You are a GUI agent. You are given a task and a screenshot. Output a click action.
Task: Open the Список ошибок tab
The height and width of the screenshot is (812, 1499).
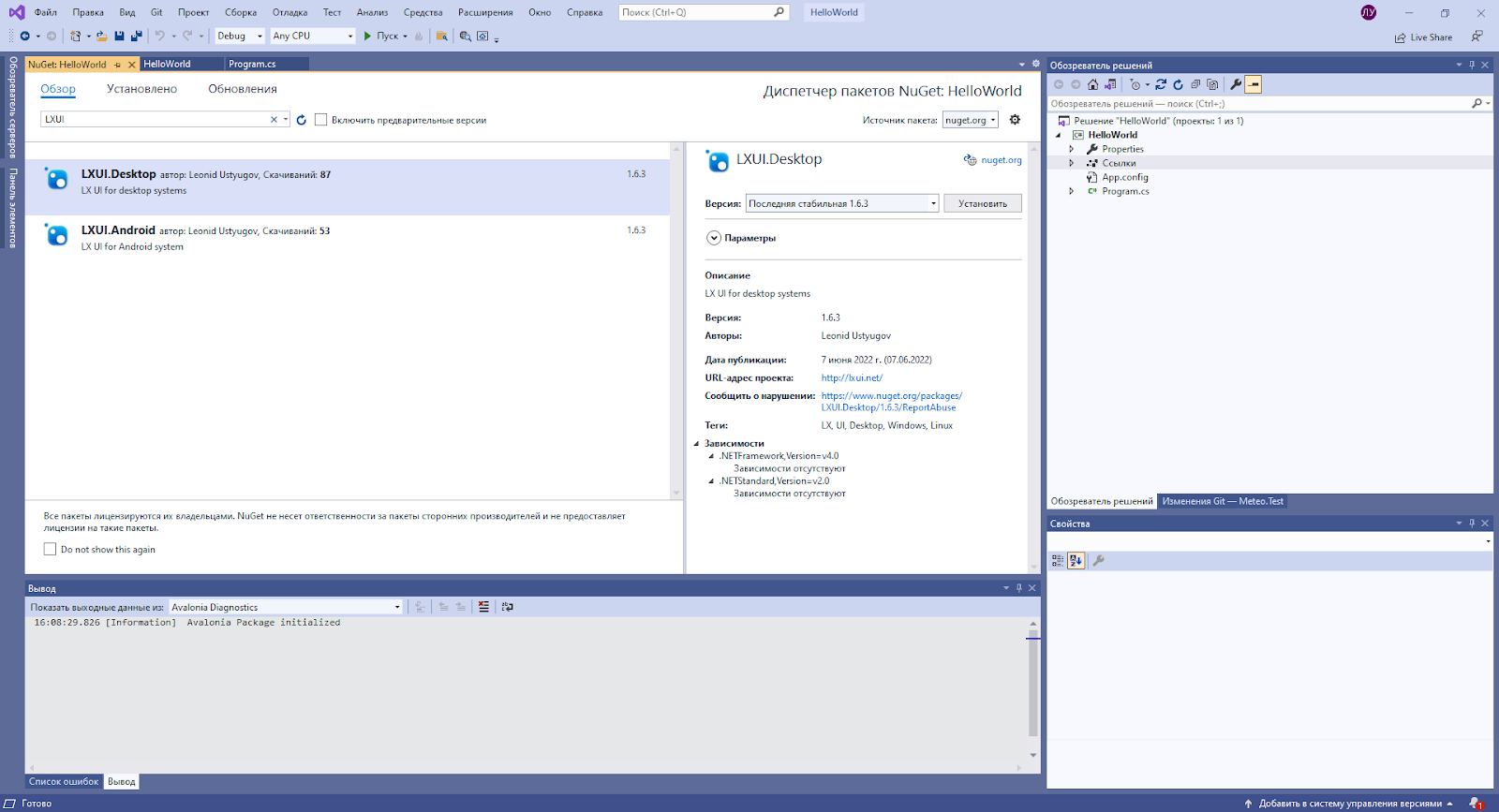(64, 782)
